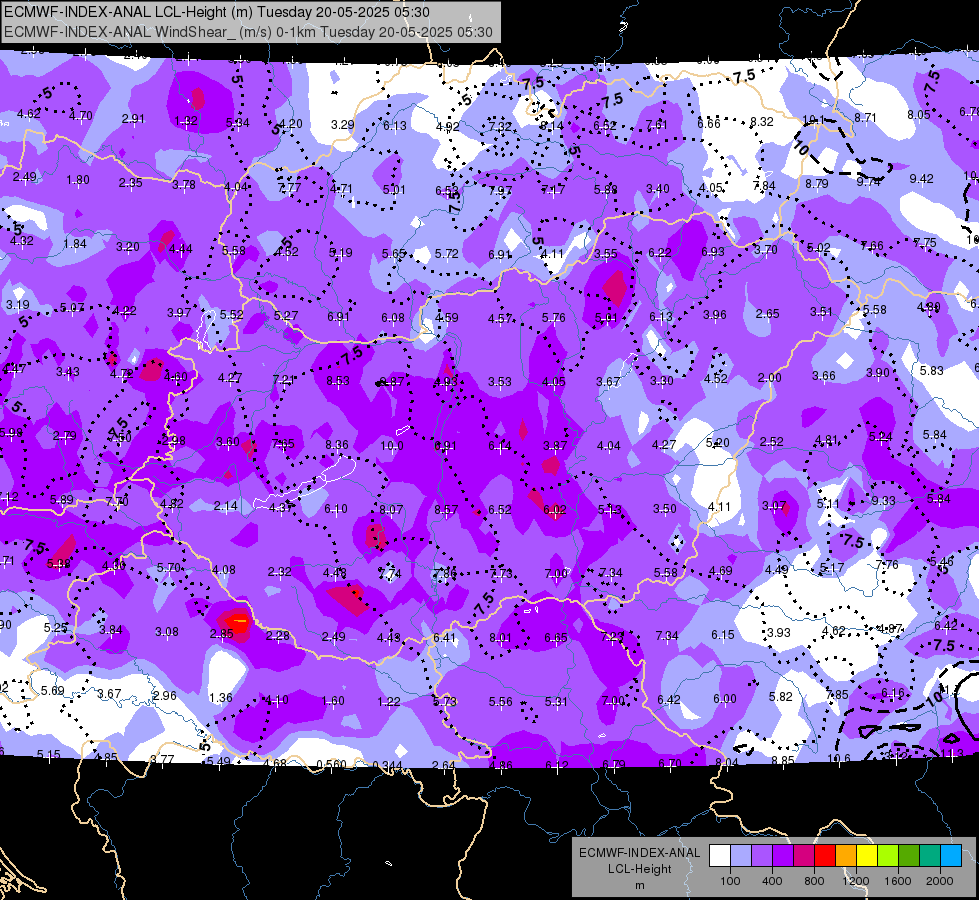Screen dimensions: 979x900
Task: Click the grid value 1.84
Action: [x=75, y=244]
